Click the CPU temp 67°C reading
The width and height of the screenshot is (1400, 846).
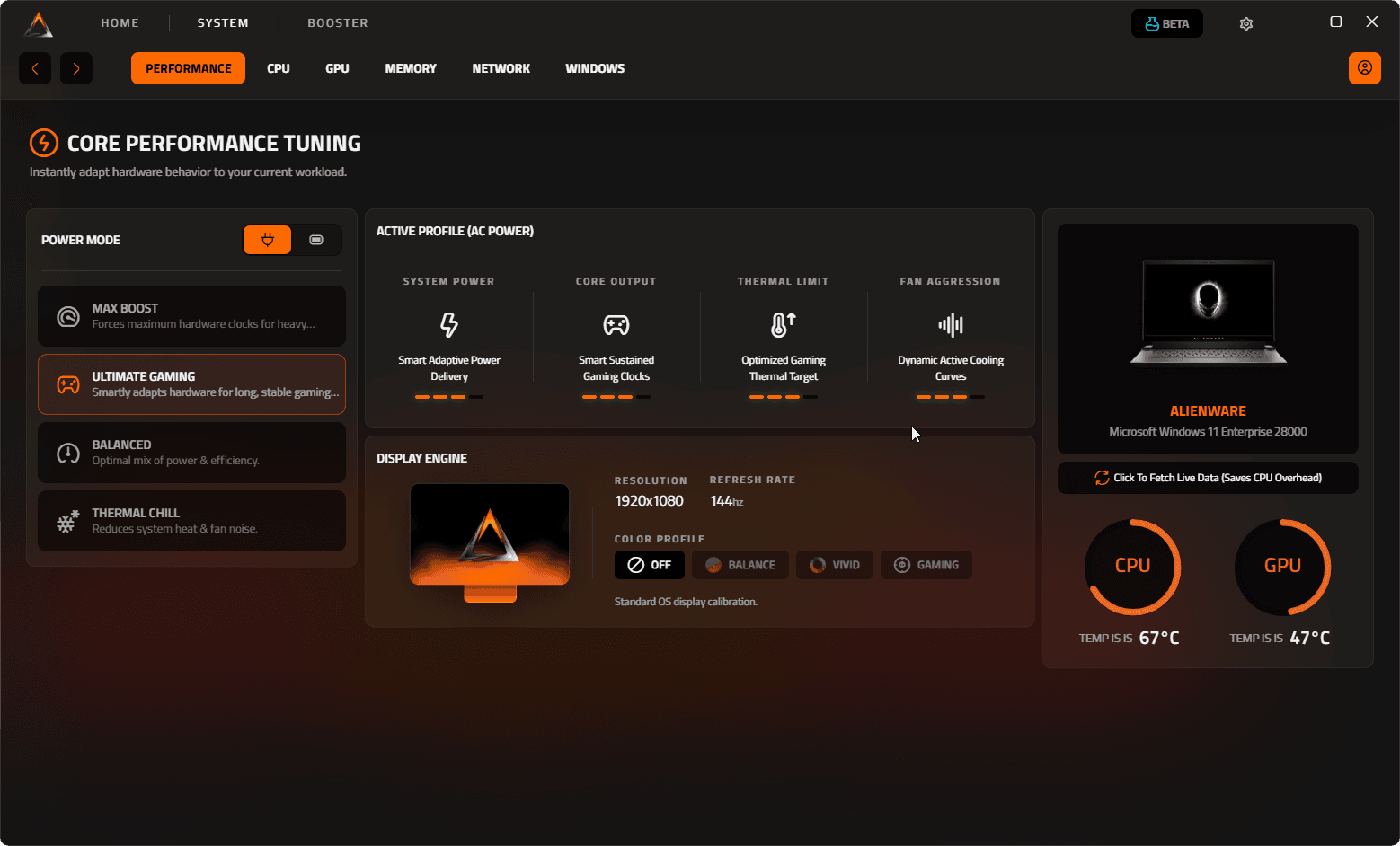1159,638
